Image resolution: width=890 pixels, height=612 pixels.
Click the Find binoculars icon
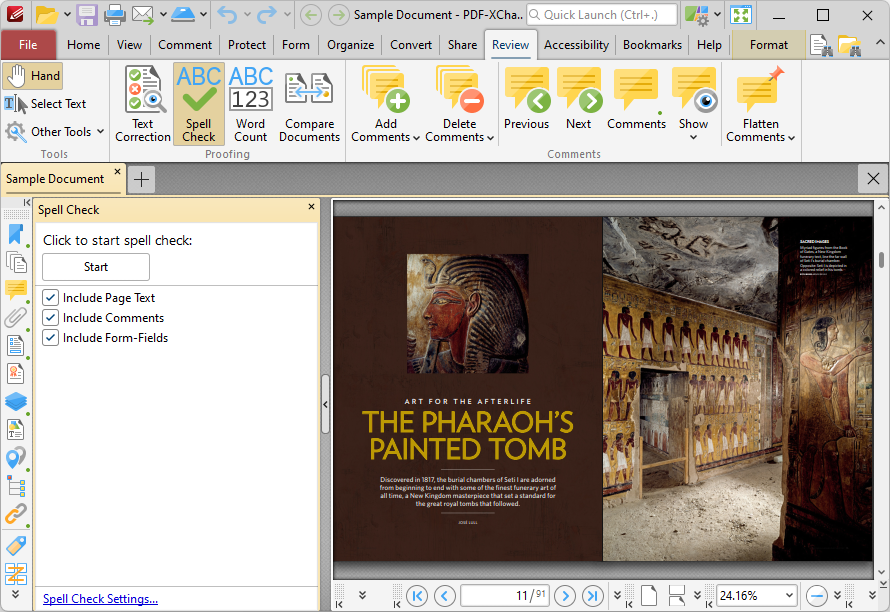coord(821,45)
